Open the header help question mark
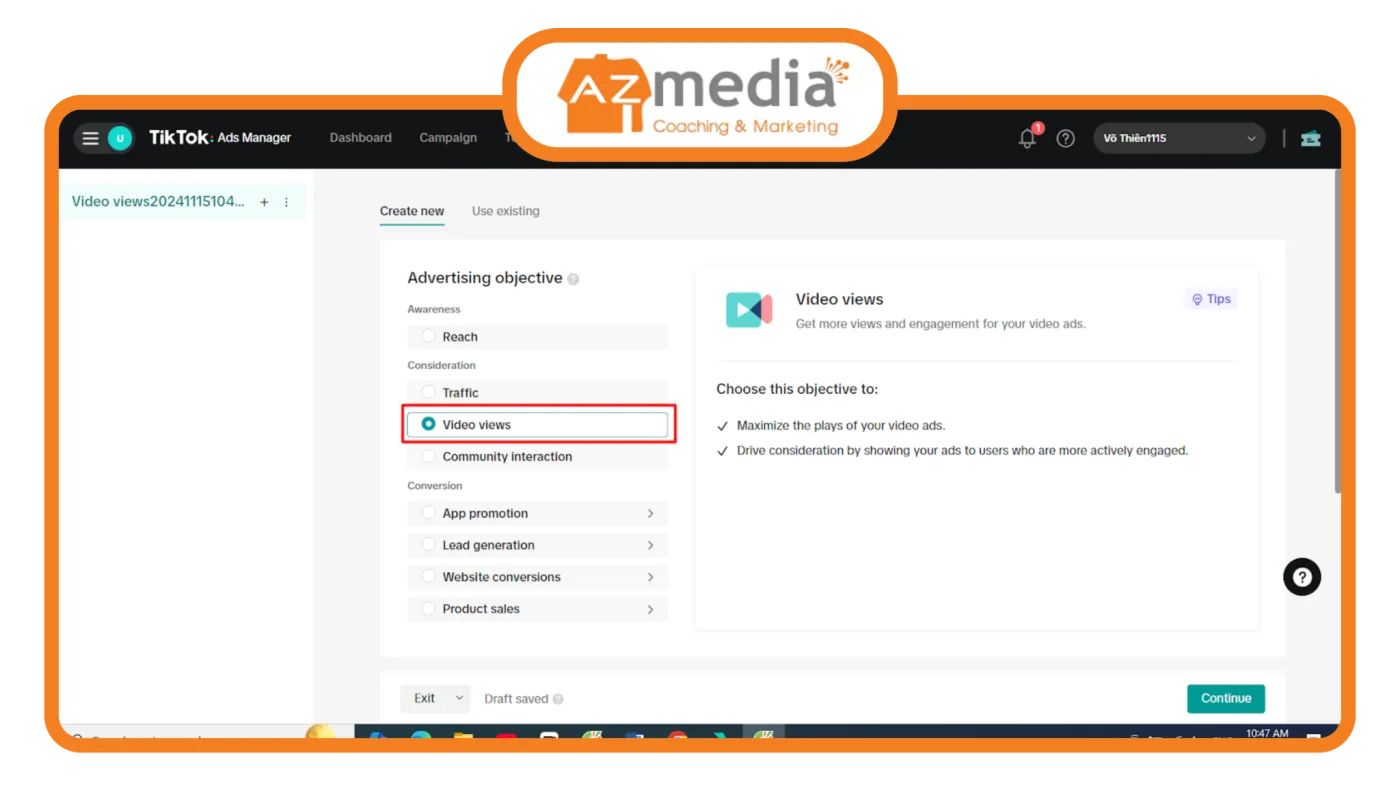 pos(1066,138)
